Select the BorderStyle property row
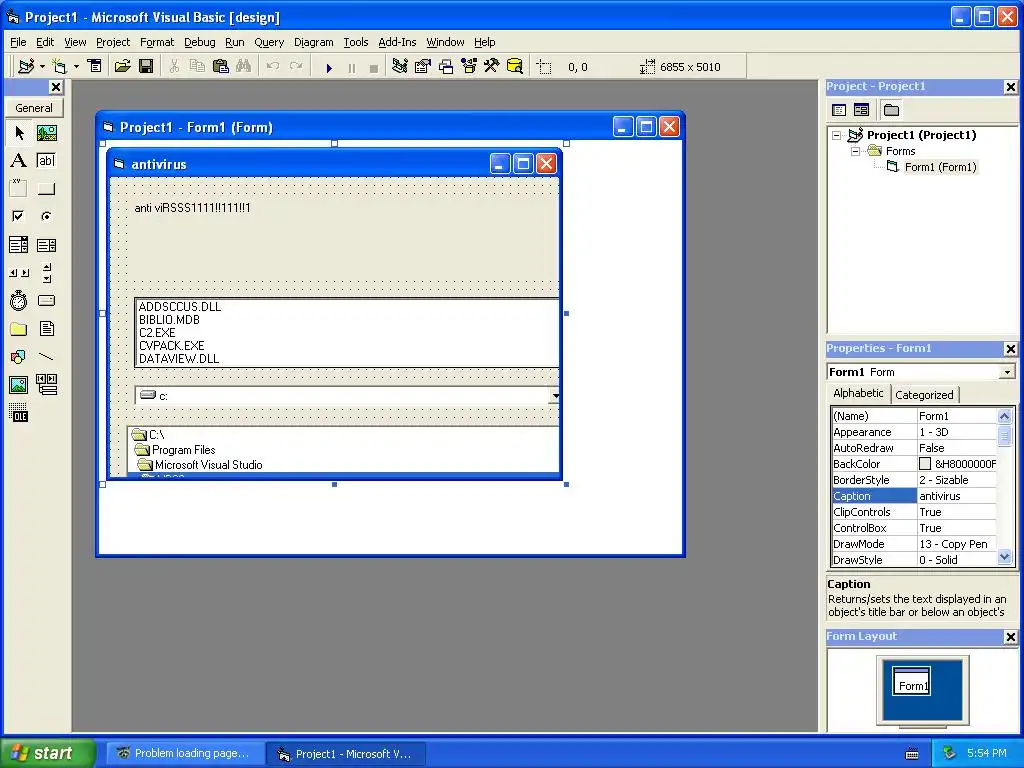The height and width of the screenshot is (768, 1024). 914,480
